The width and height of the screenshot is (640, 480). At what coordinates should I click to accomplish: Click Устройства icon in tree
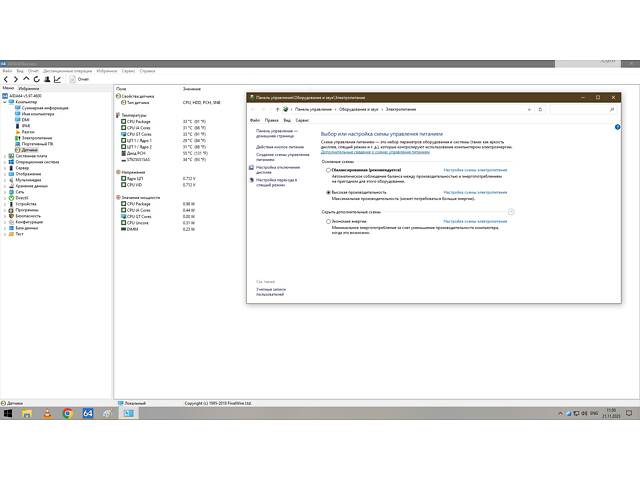coord(11,204)
